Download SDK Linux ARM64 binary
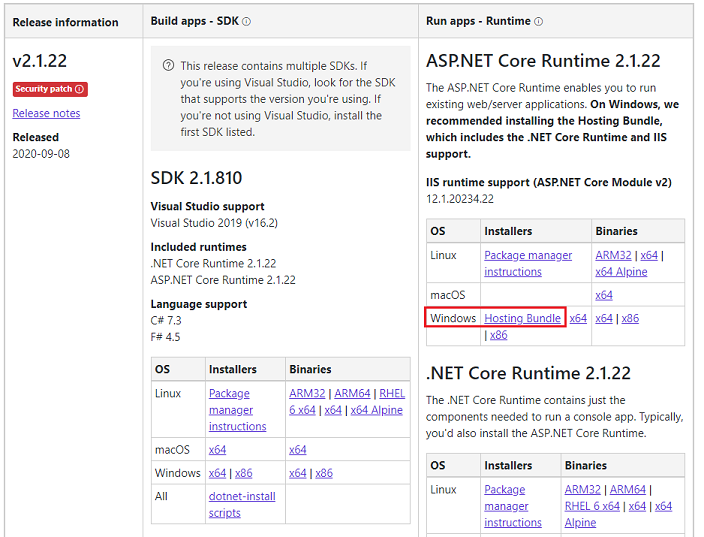This screenshot has height=537, width=704. pos(352,393)
